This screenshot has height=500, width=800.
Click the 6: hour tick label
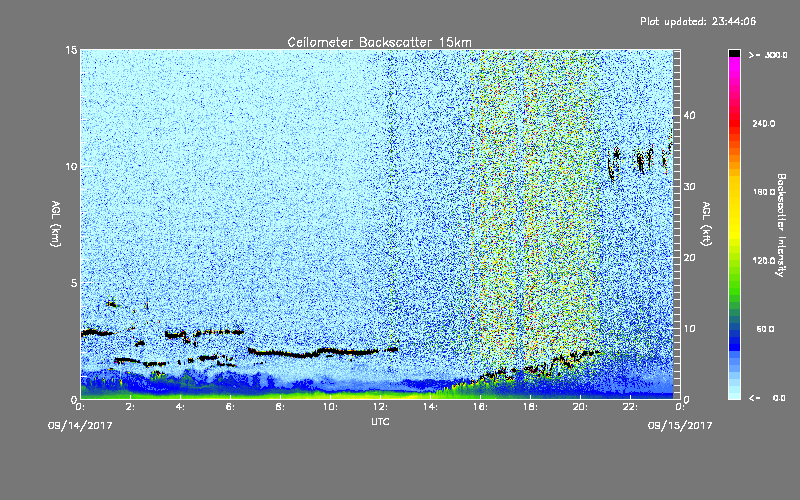pyautogui.click(x=230, y=407)
